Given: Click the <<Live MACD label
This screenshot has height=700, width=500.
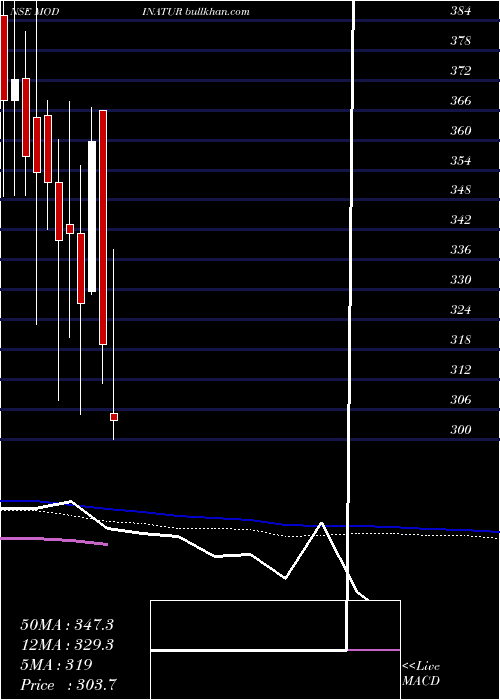Looking at the screenshot, I should (x=421, y=674).
